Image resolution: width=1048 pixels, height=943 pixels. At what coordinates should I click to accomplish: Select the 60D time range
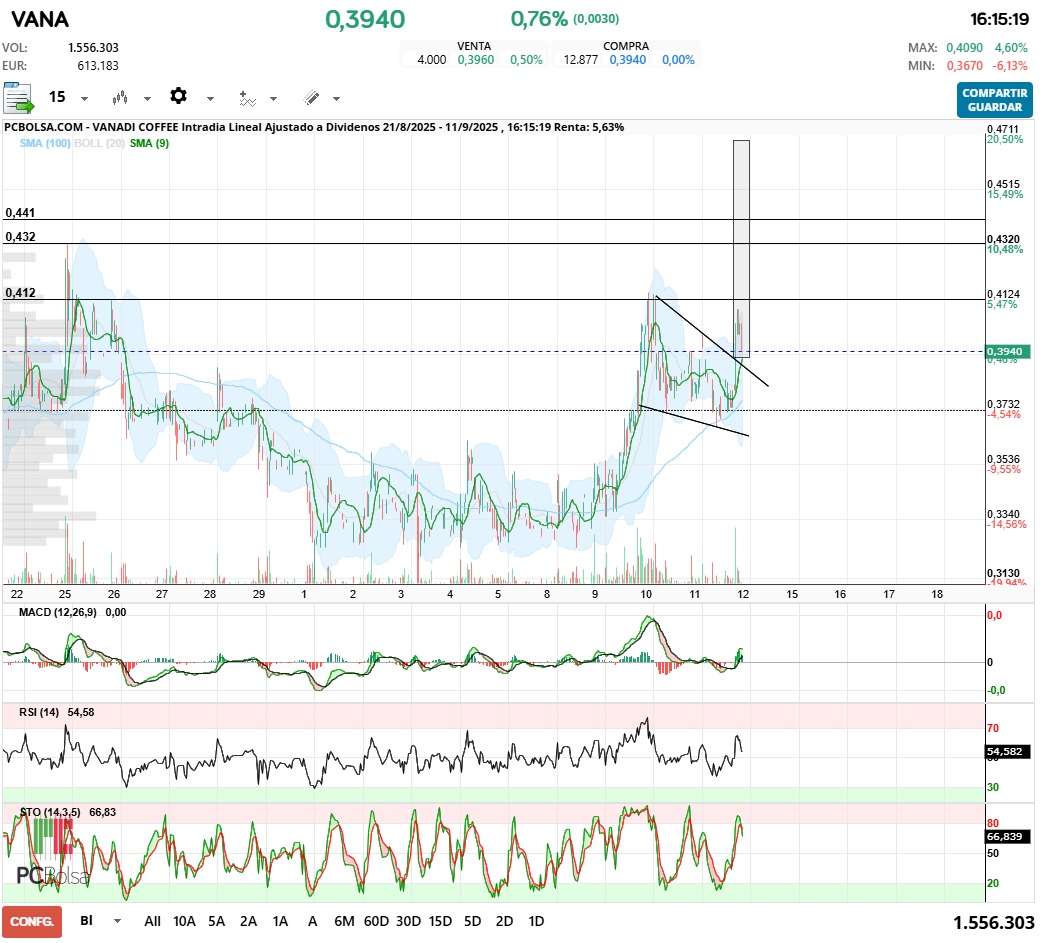(376, 922)
